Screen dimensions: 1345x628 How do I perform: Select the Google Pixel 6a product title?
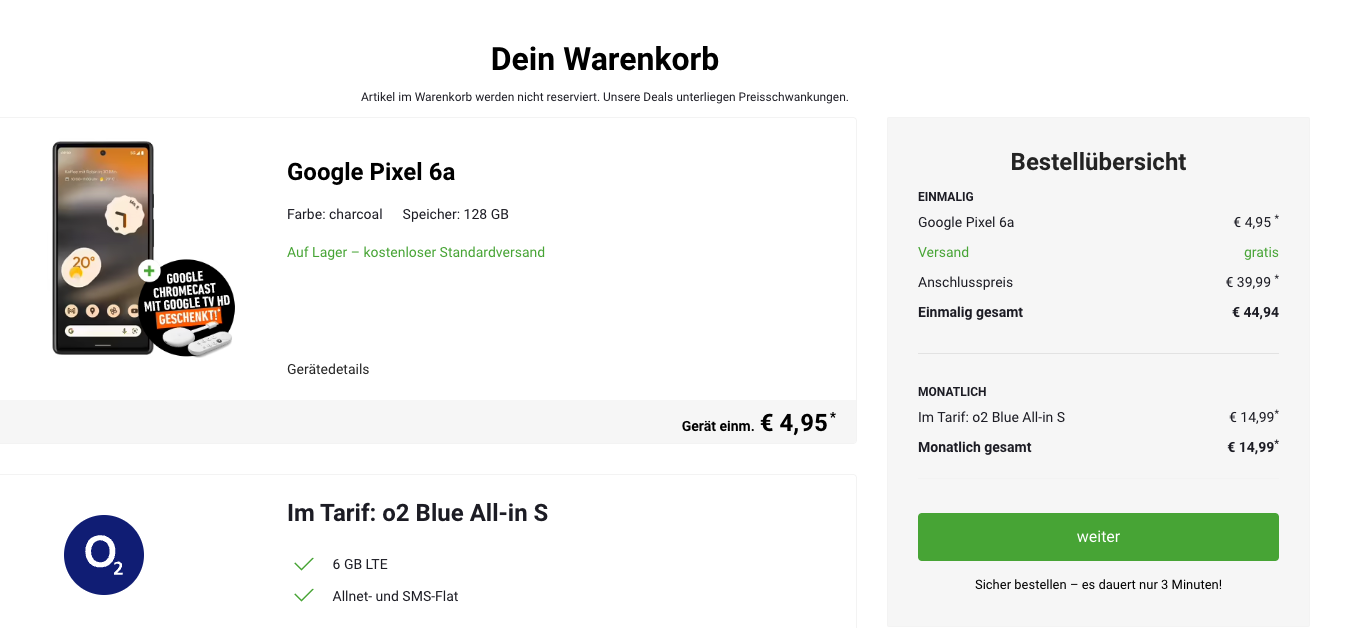click(x=371, y=172)
